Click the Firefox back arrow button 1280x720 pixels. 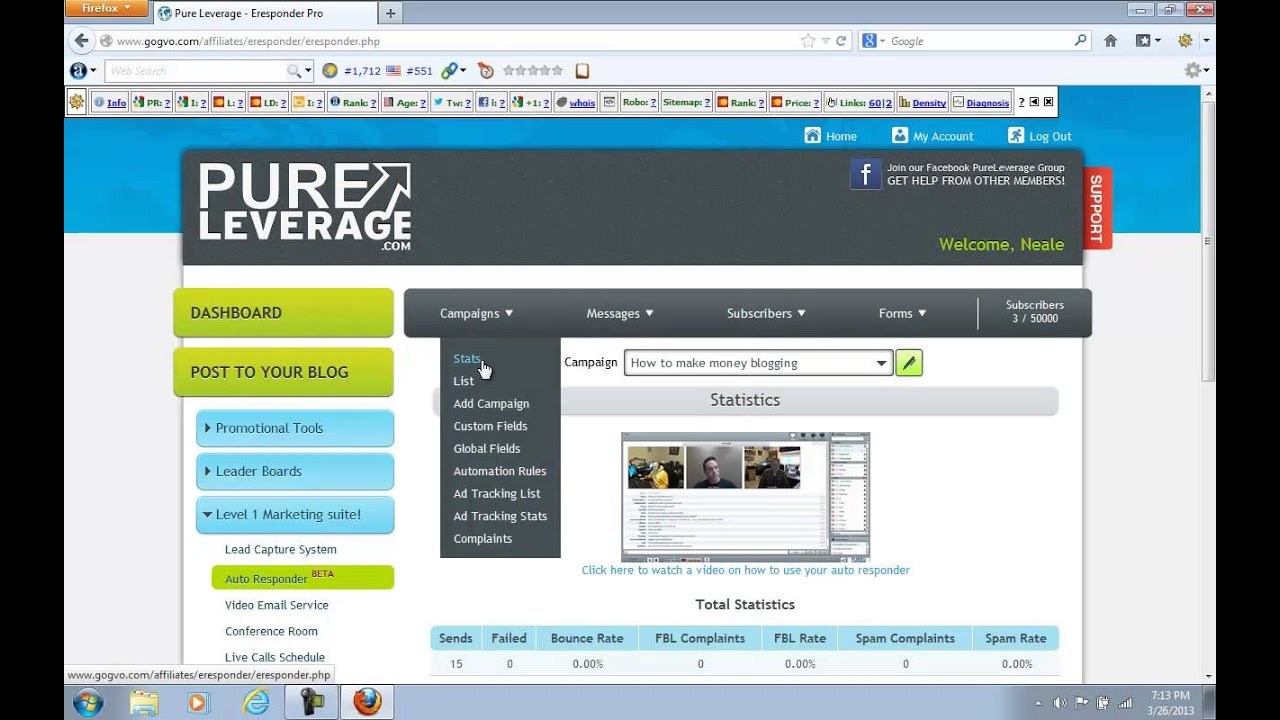tap(82, 41)
